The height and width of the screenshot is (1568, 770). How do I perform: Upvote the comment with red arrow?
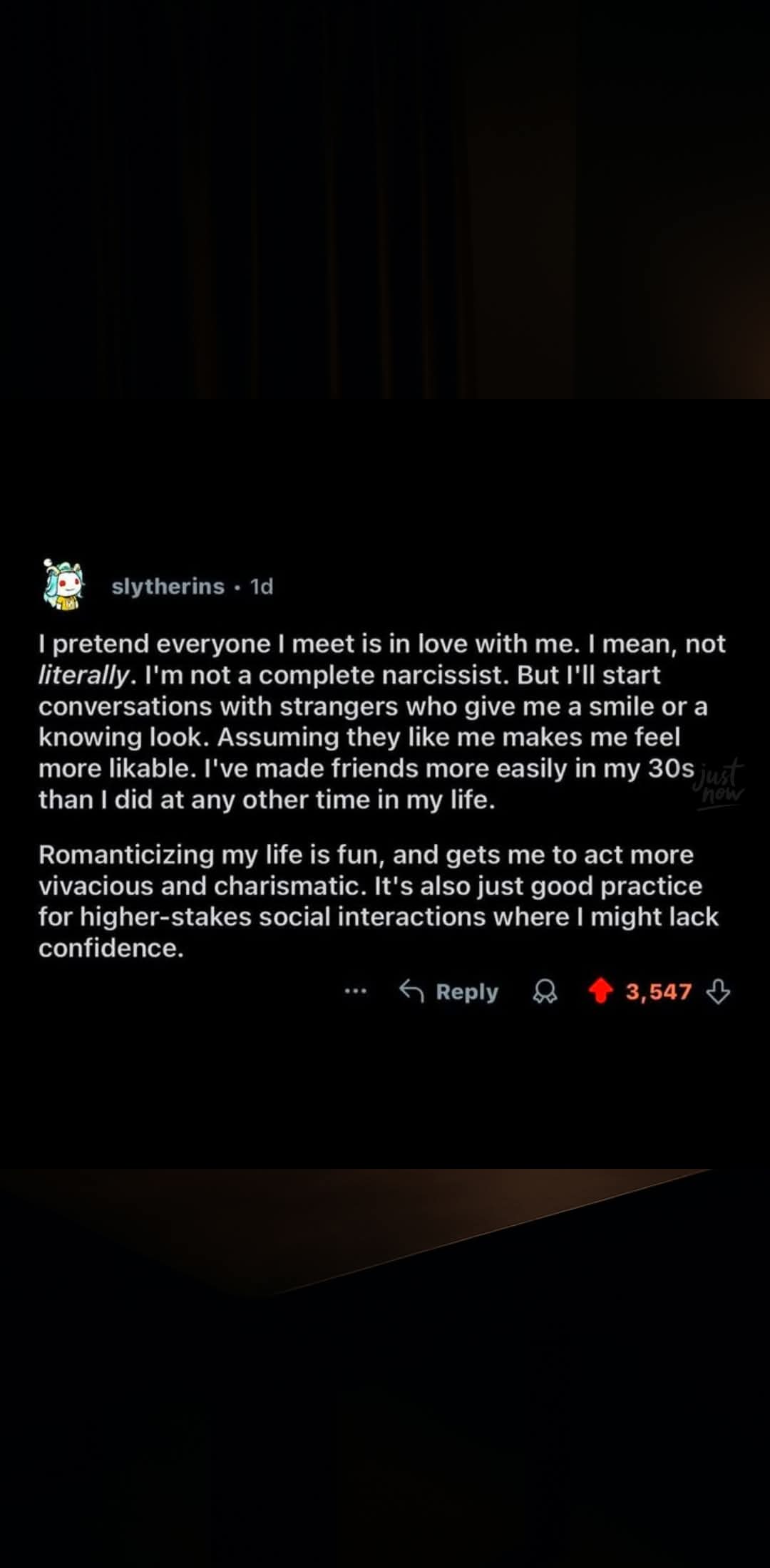pyautogui.click(x=601, y=991)
